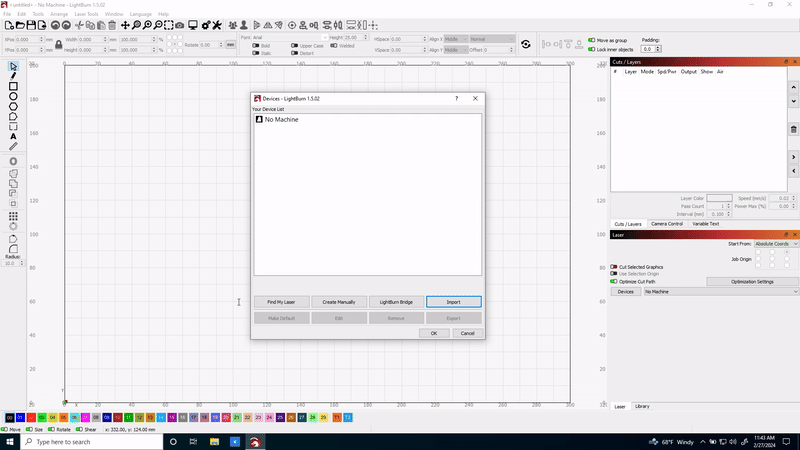Toggle the Upper Case switch
800x450 pixels.
point(294,46)
